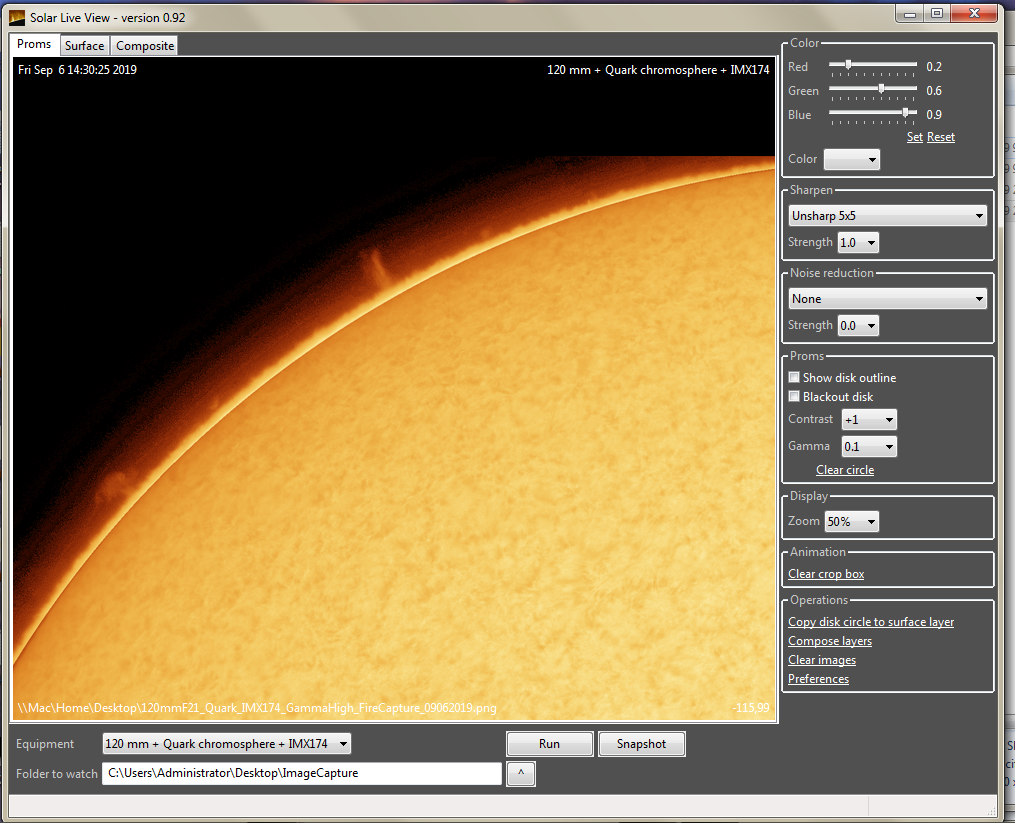Viewport: 1015px width, 823px height.
Task: Click the Snapshot button
Action: (x=641, y=743)
